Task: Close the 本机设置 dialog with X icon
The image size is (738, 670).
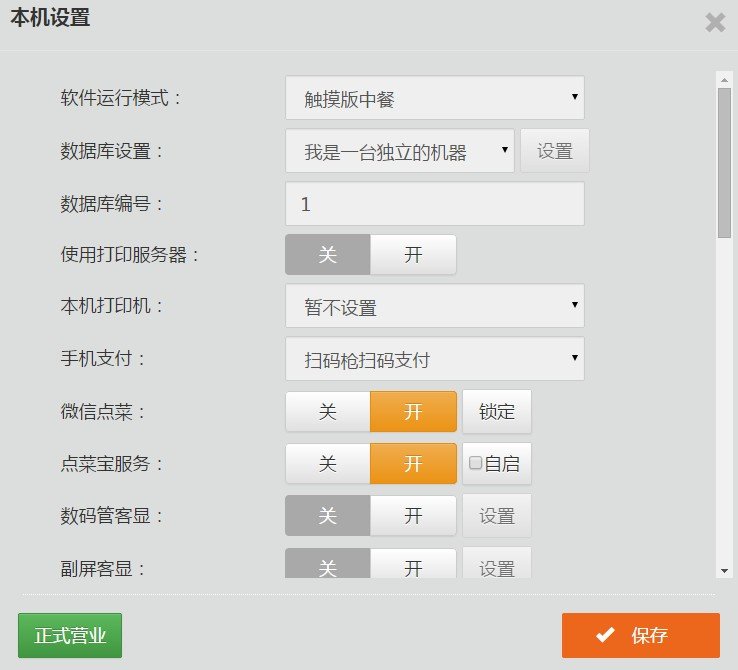Action: tap(715, 22)
